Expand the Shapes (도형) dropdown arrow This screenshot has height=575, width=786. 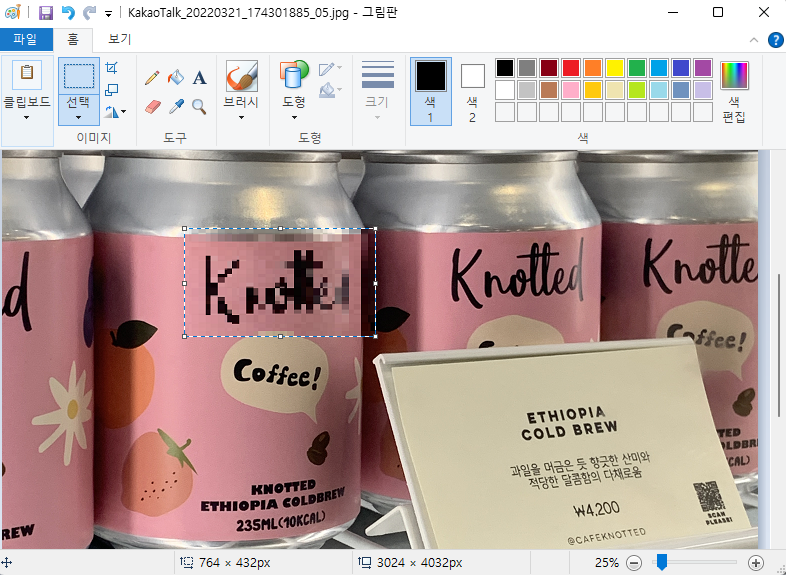pyautogui.click(x=294, y=118)
